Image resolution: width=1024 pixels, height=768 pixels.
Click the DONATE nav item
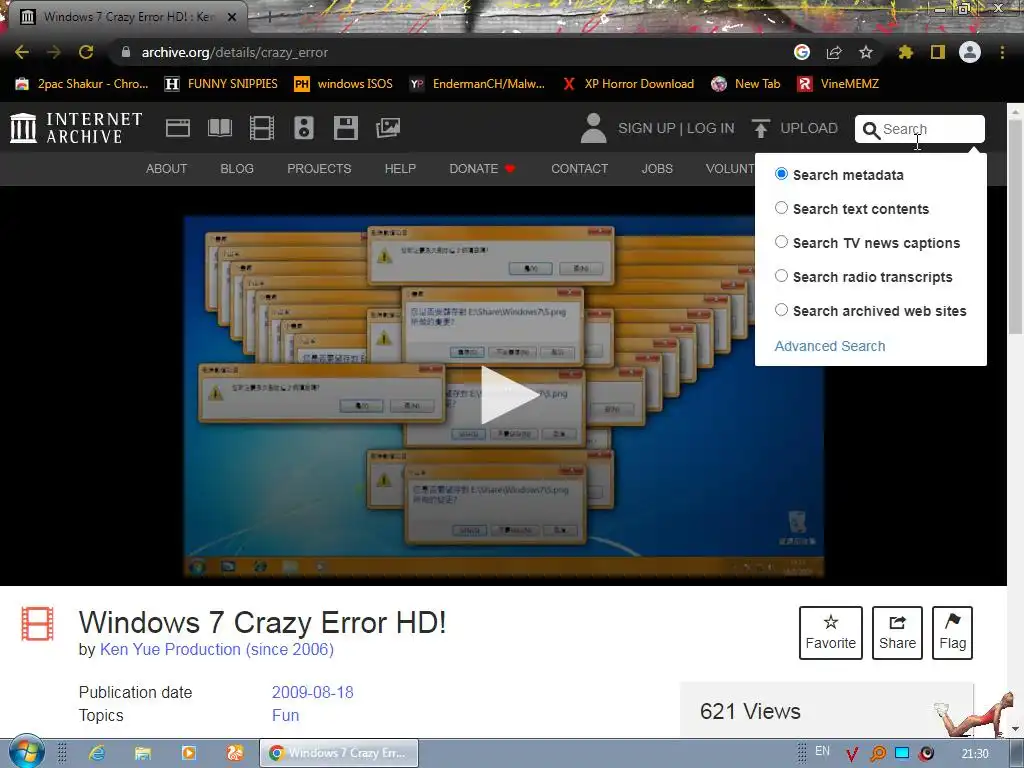(x=482, y=168)
